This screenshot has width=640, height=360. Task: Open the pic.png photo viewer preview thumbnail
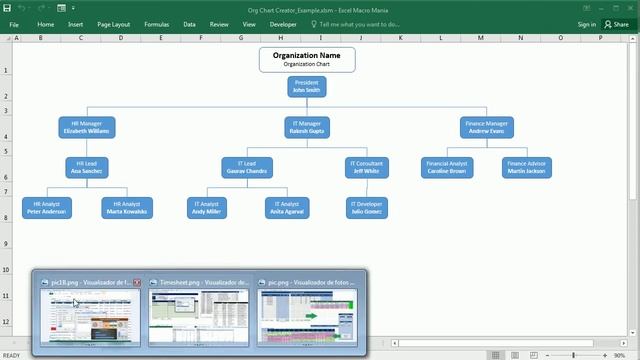[307, 318]
